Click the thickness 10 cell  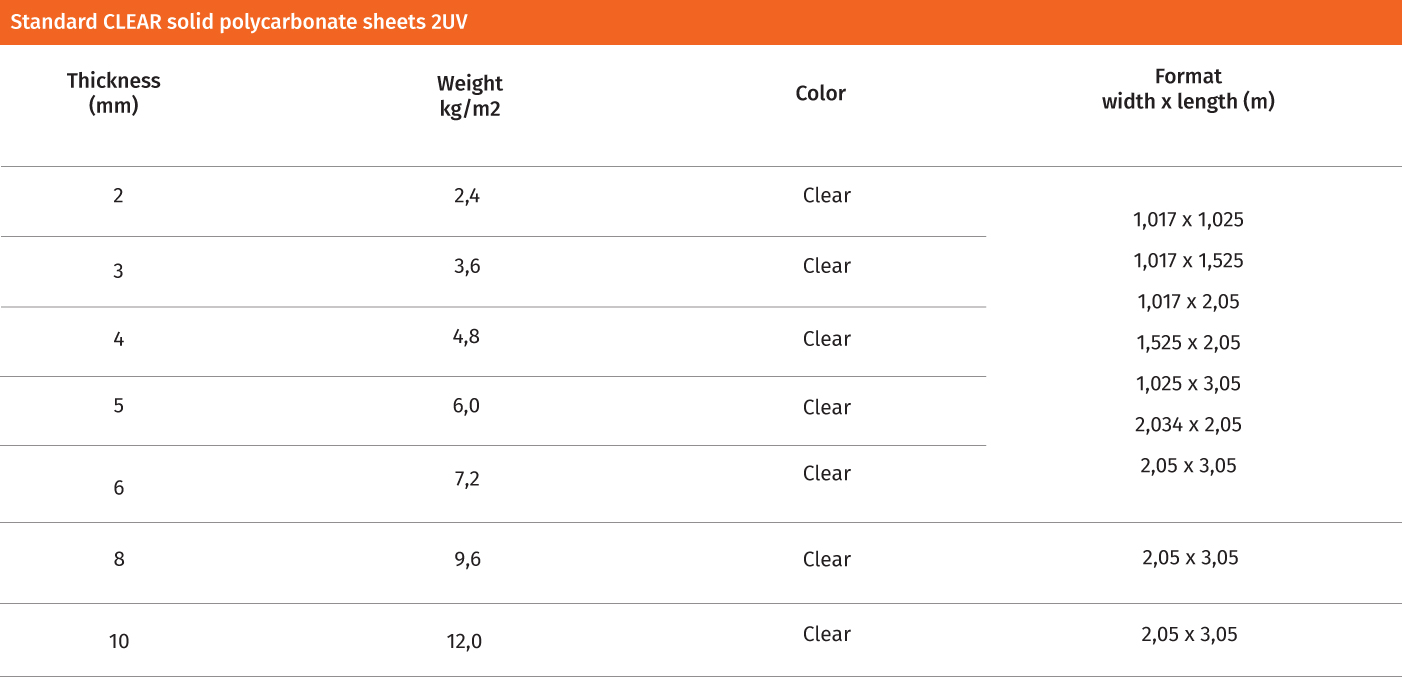pyautogui.click(x=119, y=642)
